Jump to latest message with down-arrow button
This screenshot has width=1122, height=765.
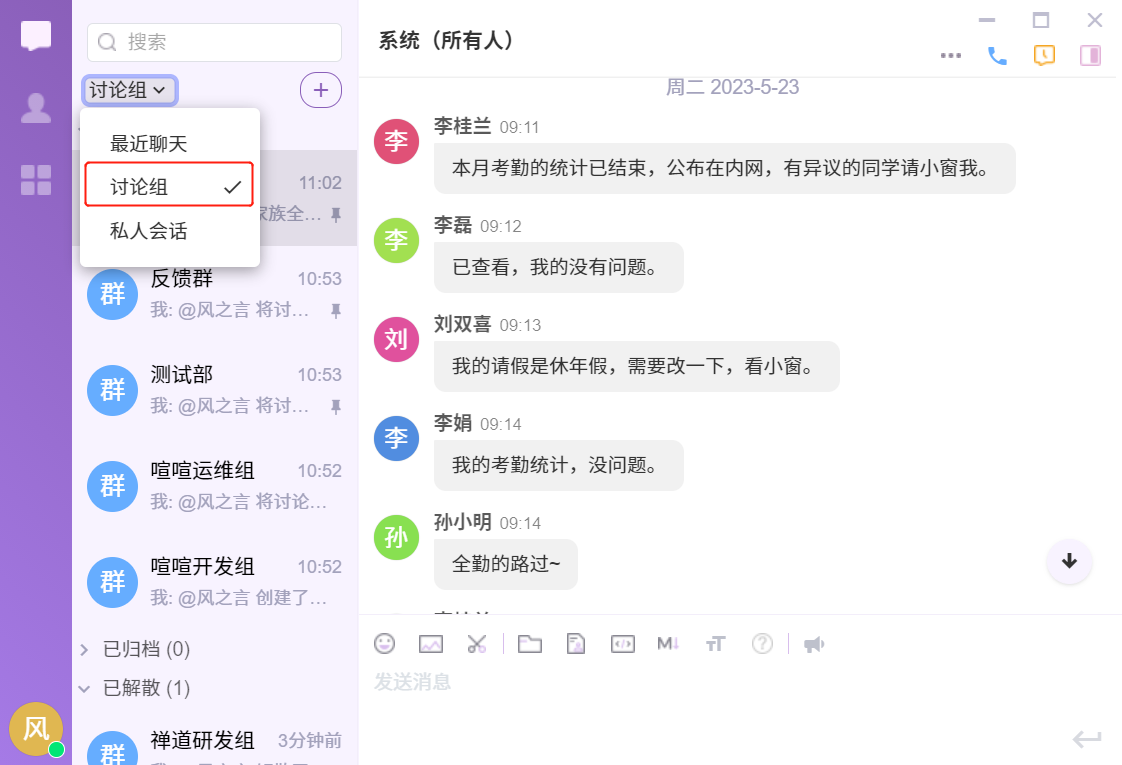pyautogui.click(x=1069, y=561)
